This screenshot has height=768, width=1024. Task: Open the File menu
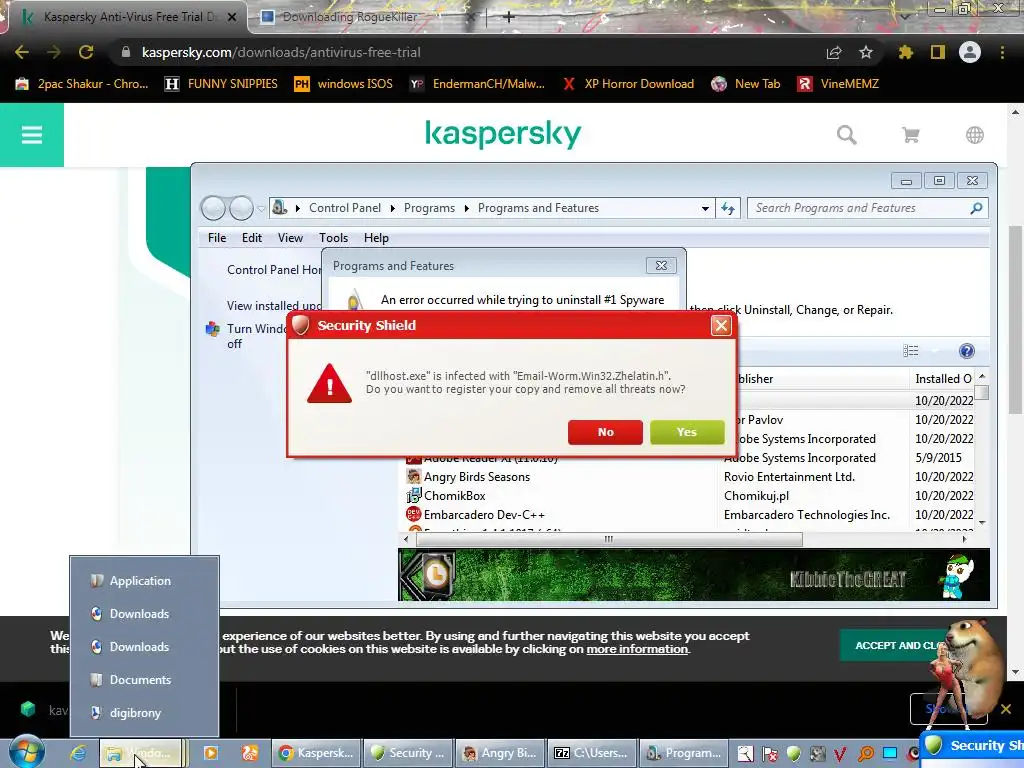click(217, 238)
